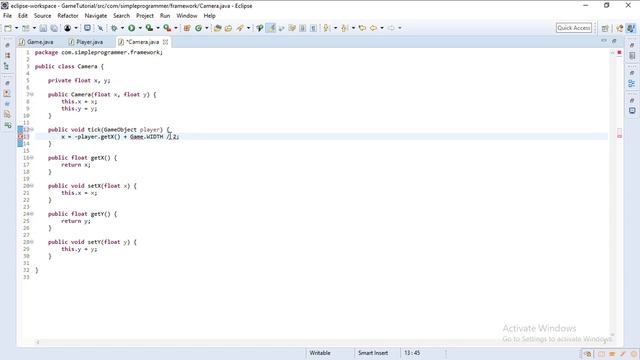Click the Open Type icon
640x360 pixels.
(x=218, y=28)
